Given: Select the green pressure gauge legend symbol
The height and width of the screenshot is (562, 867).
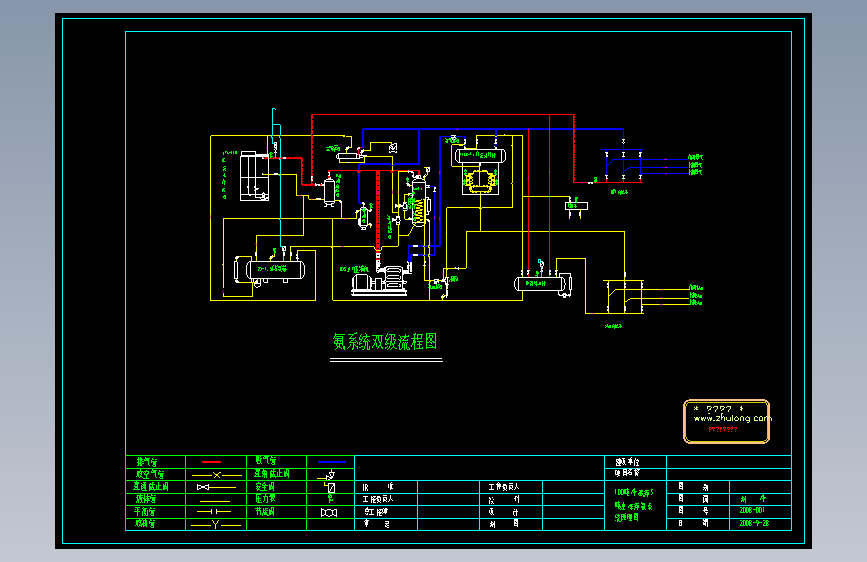Looking at the screenshot, I should click(330, 499).
